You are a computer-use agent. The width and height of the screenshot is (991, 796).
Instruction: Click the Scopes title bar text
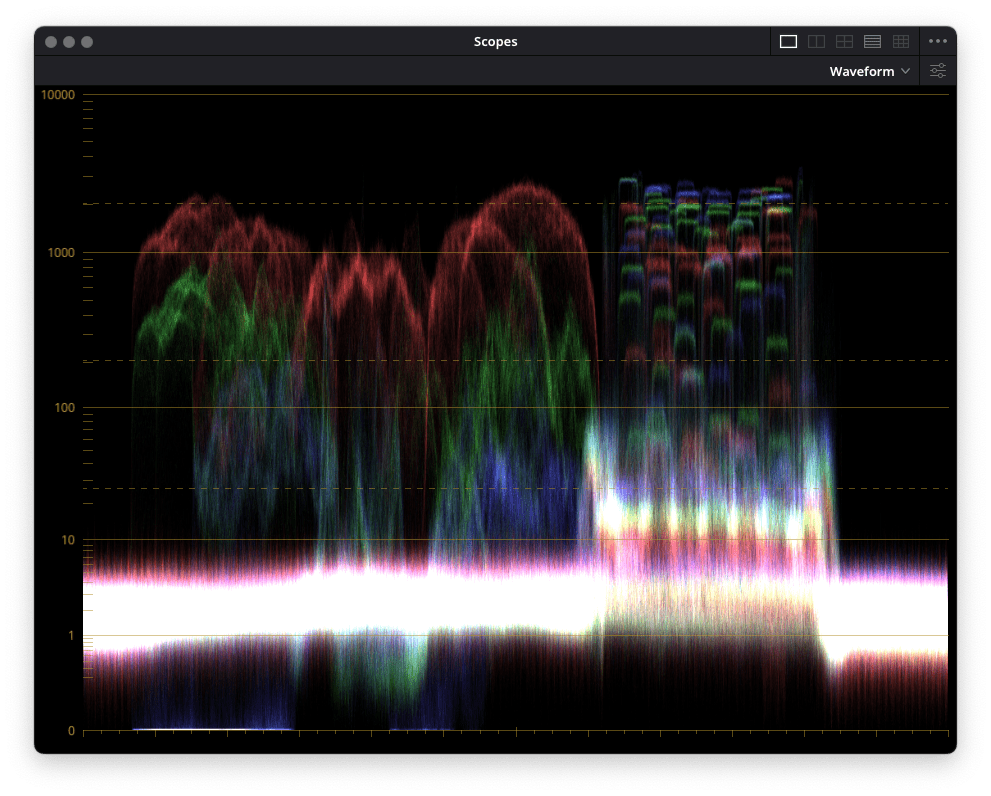click(x=495, y=41)
